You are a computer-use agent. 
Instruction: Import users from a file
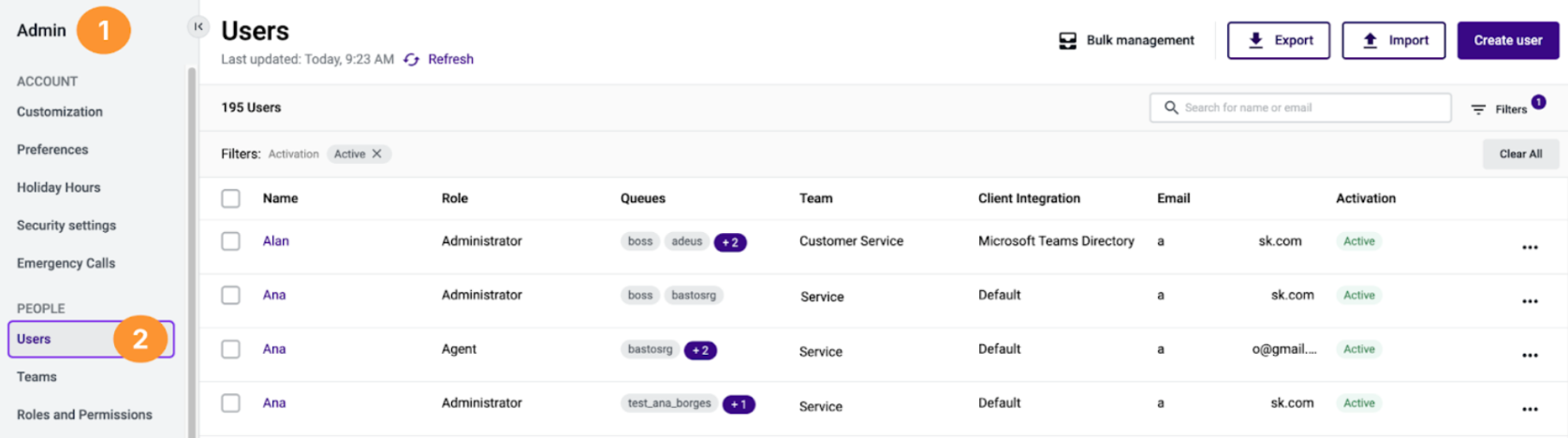click(1394, 40)
